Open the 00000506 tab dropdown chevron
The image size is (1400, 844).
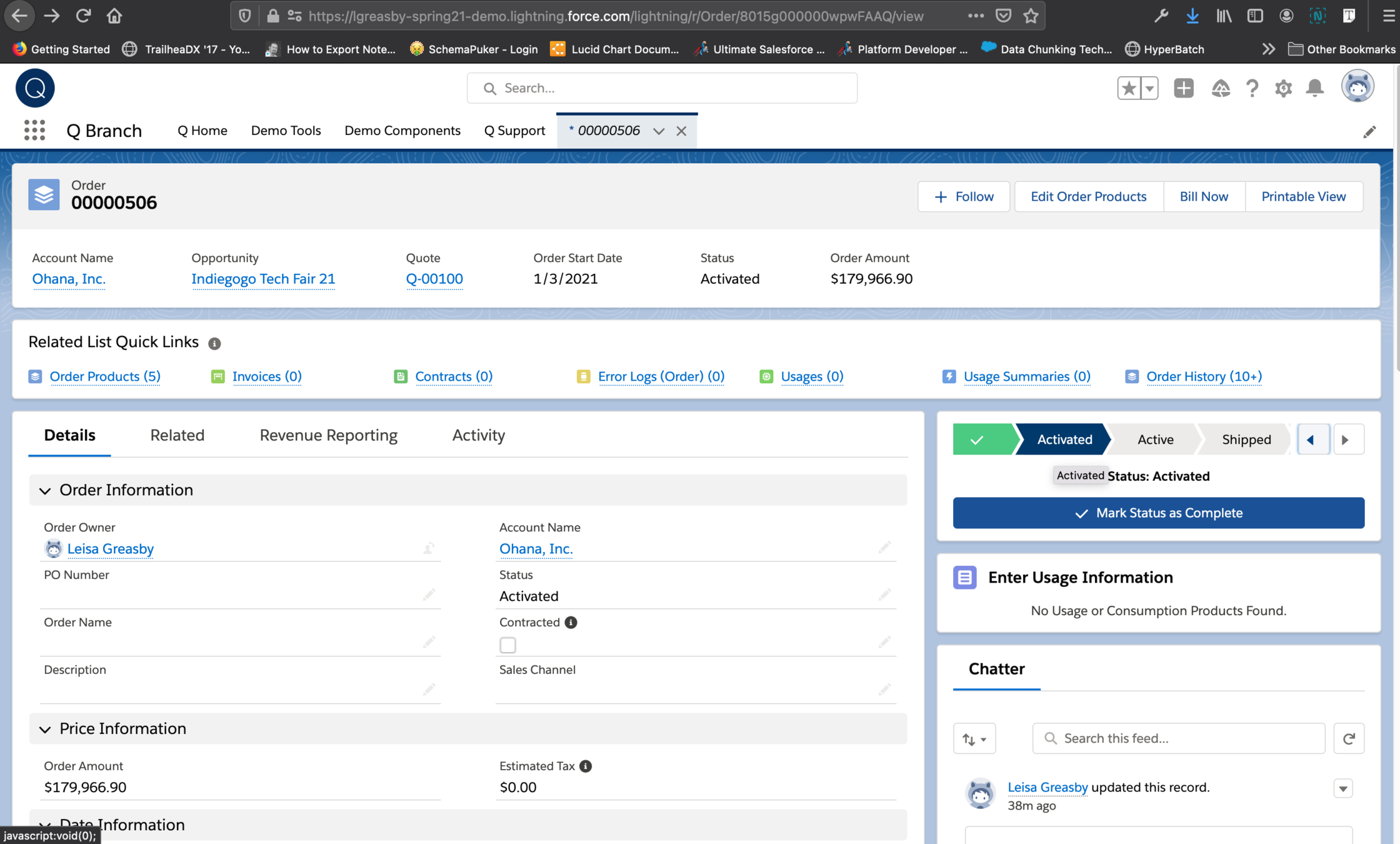(x=658, y=131)
